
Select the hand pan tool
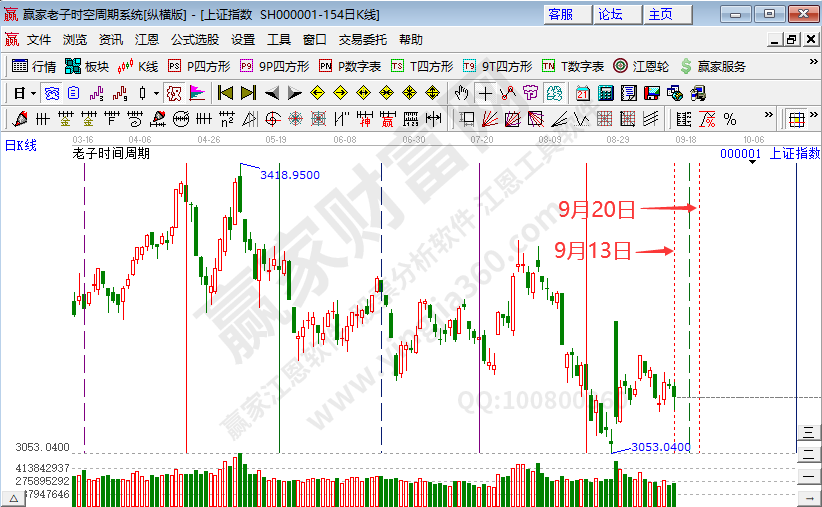(x=461, y=93)
